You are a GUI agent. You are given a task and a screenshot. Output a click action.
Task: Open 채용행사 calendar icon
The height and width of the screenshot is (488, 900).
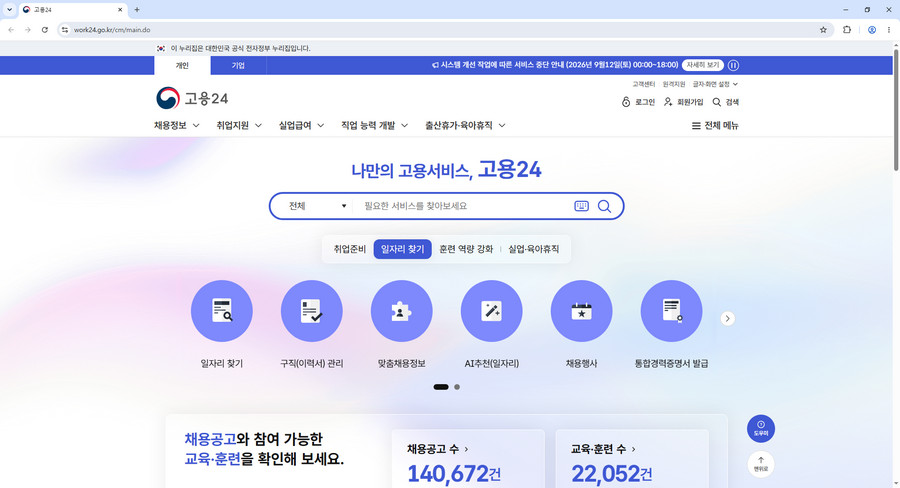[x=581, y=311]
